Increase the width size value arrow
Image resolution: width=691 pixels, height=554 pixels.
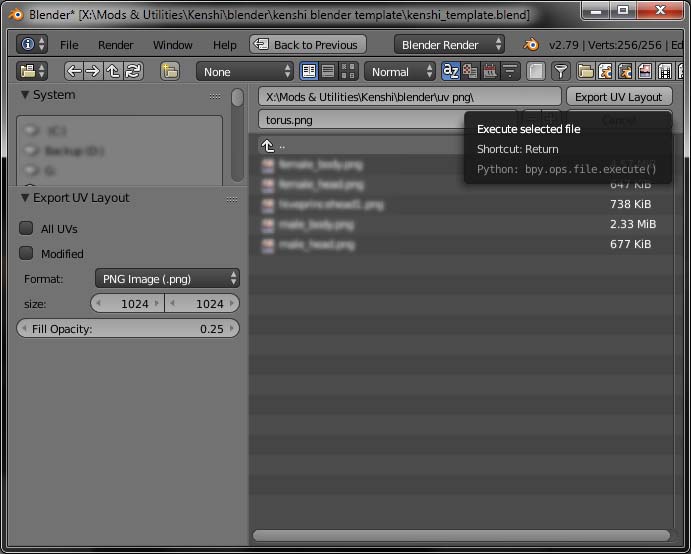[x=157, y=303]
